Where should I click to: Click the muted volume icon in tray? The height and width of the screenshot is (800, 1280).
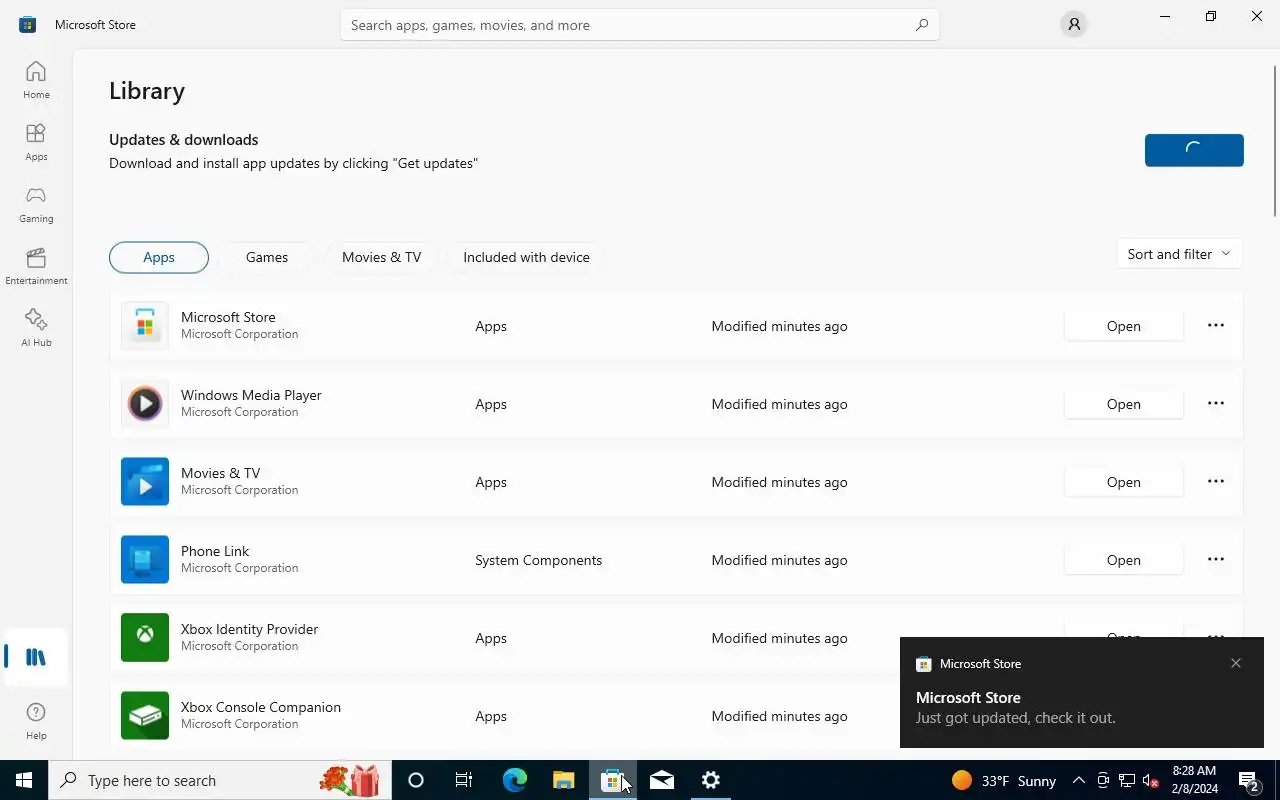click(1151, 780)
